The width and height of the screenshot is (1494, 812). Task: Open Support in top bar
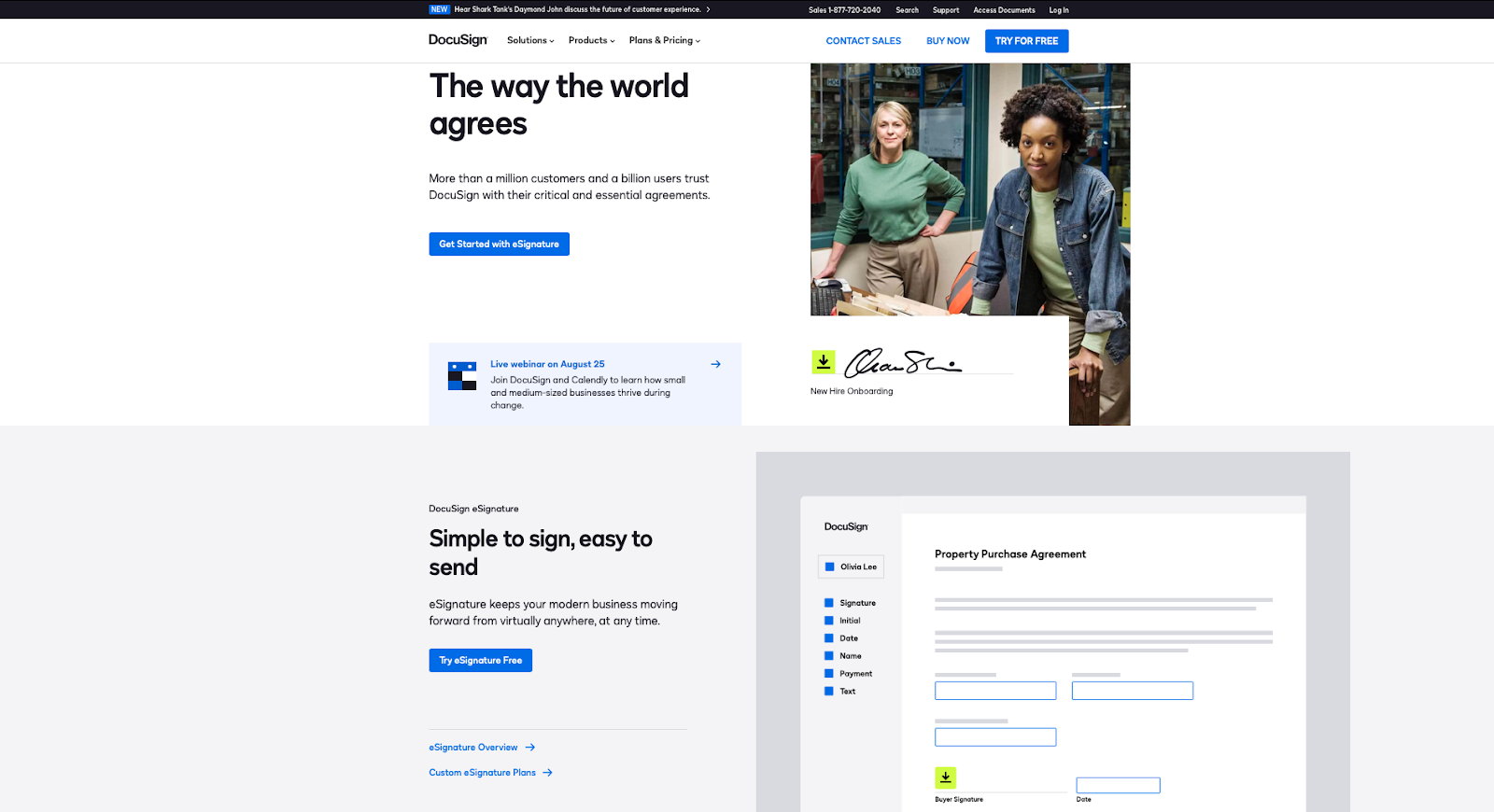[x=946, y=10]
